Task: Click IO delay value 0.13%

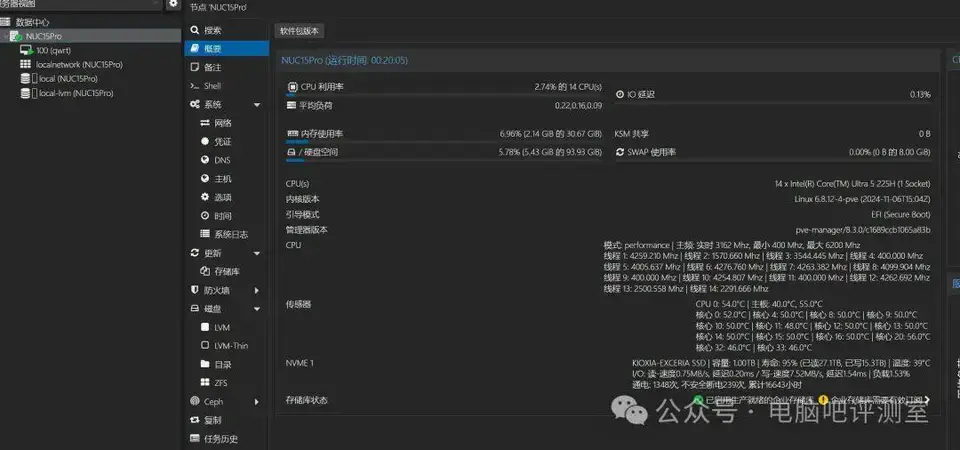Action: [920, 94]
